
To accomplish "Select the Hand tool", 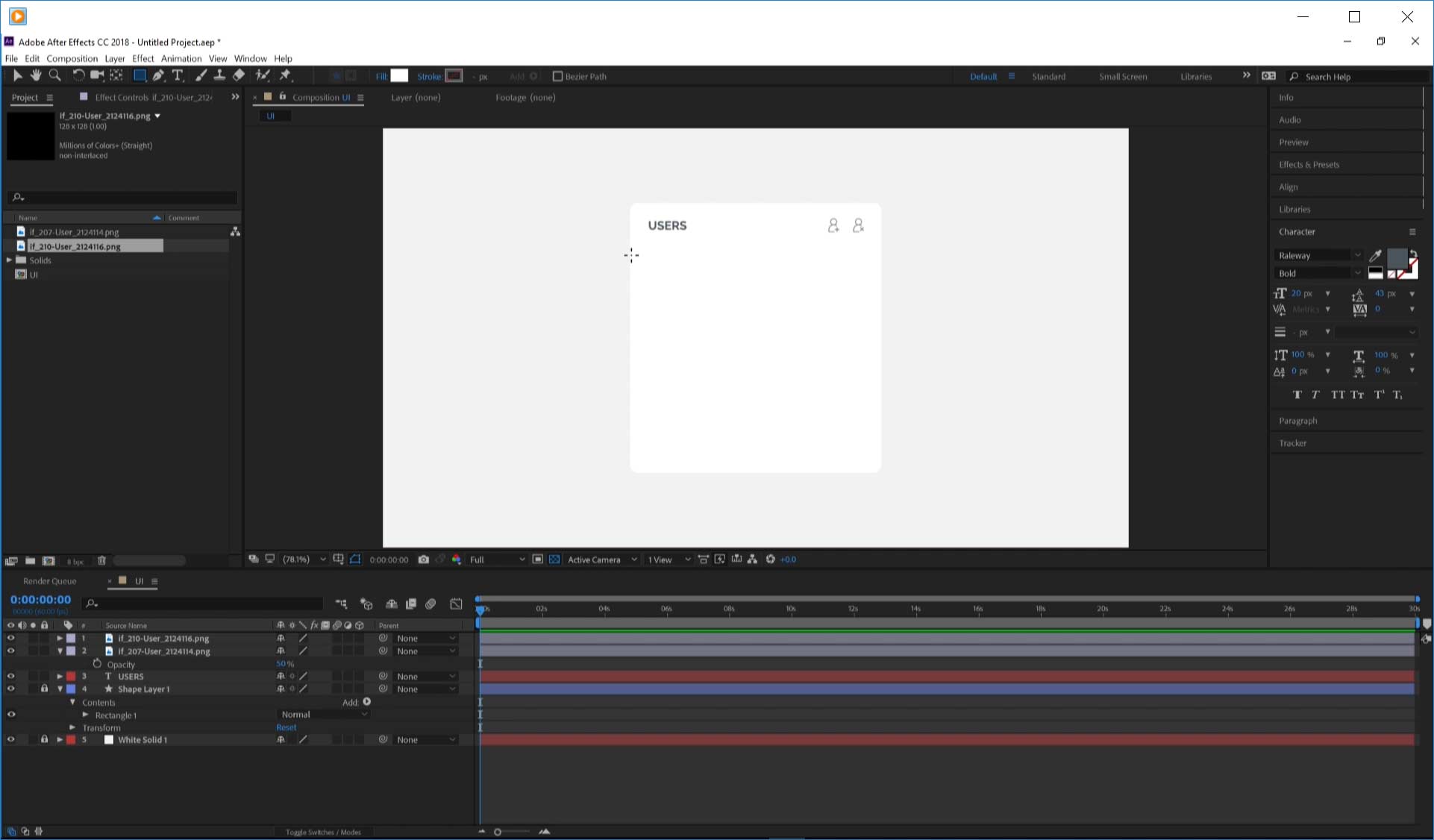I will [x=36, y=75].
